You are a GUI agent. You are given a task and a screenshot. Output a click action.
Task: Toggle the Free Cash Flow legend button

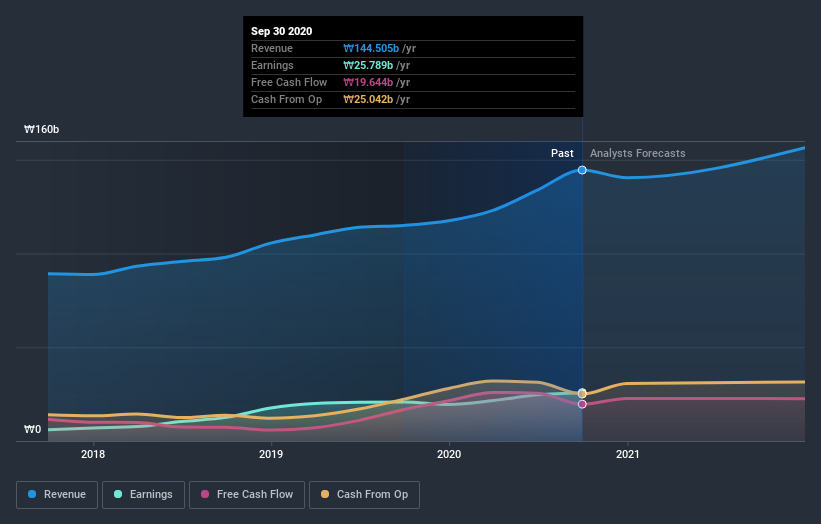(x=247, y=495)
